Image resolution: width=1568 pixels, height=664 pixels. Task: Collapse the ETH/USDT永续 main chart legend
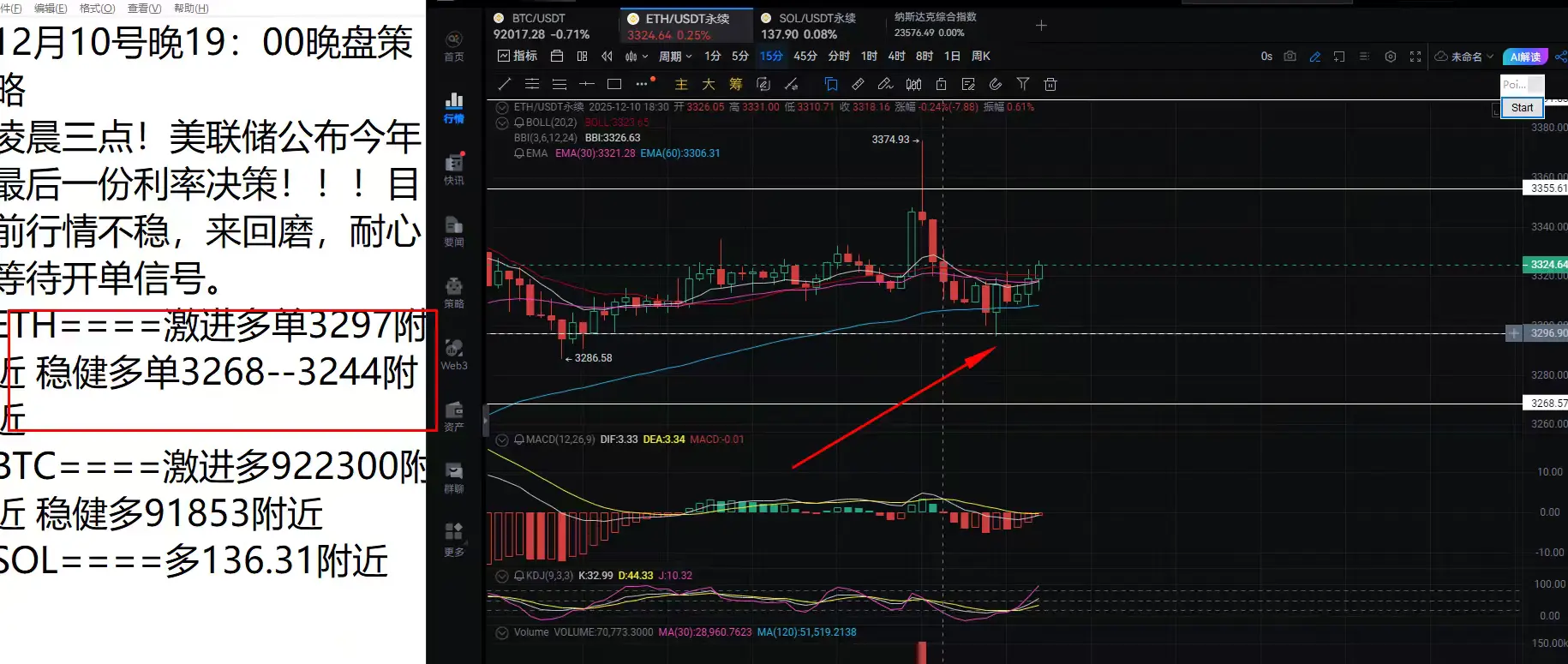click(502, 107)
